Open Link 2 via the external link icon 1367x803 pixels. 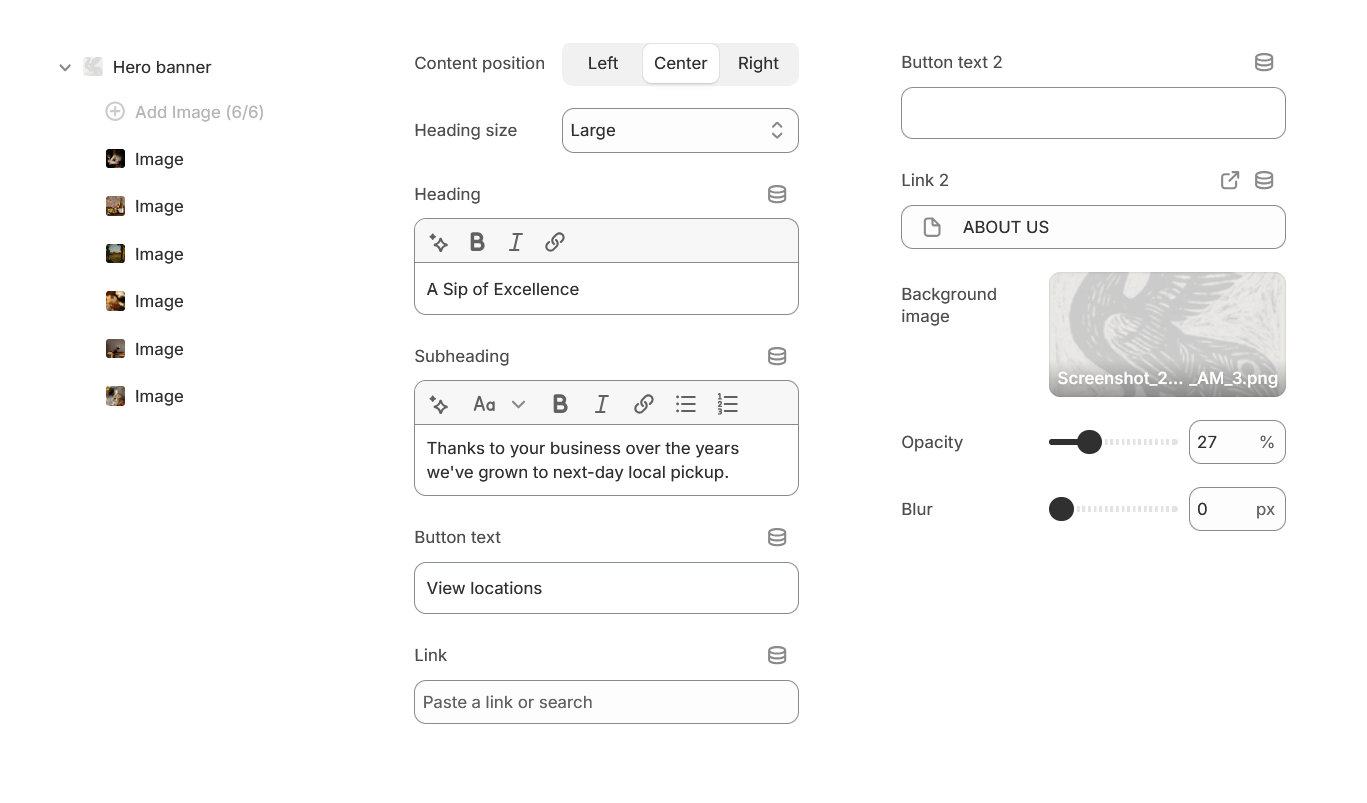(x=1230, y=180)
